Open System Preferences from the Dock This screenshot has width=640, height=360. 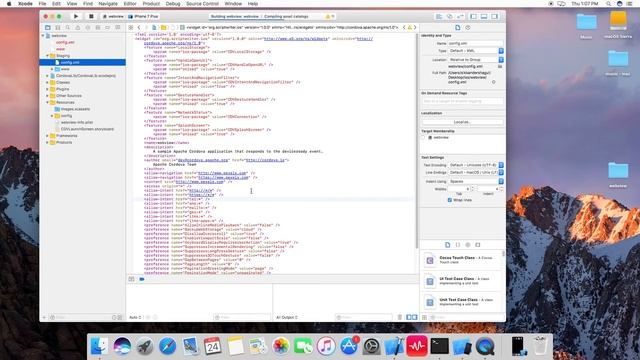[371, 346]
